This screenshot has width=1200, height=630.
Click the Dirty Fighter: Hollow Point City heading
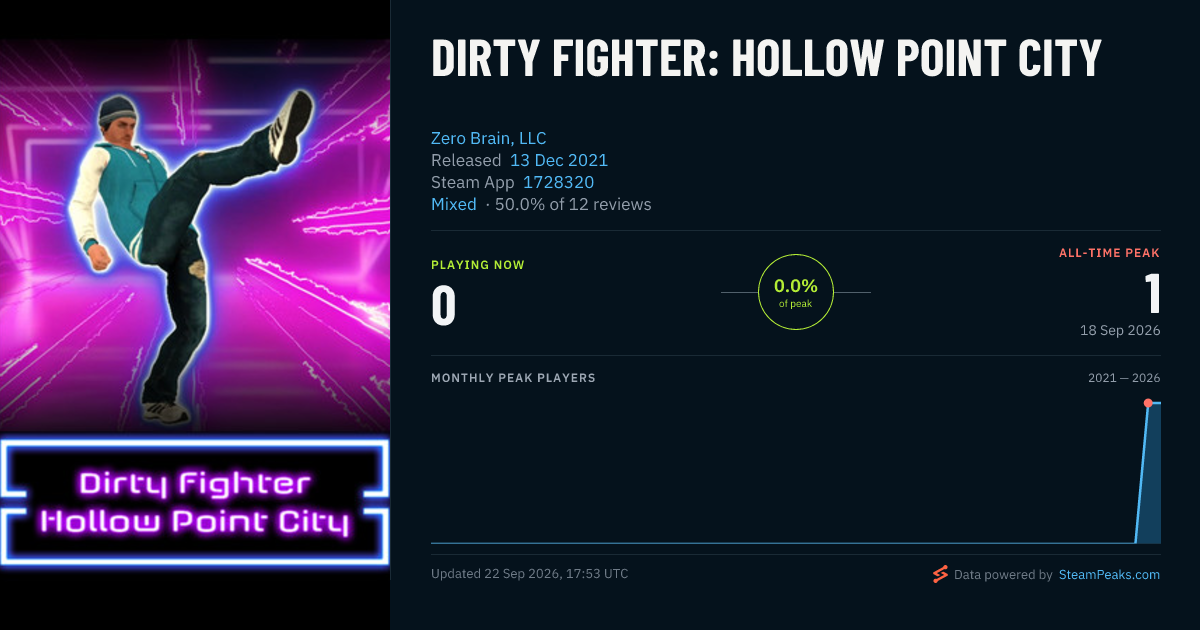766,58
